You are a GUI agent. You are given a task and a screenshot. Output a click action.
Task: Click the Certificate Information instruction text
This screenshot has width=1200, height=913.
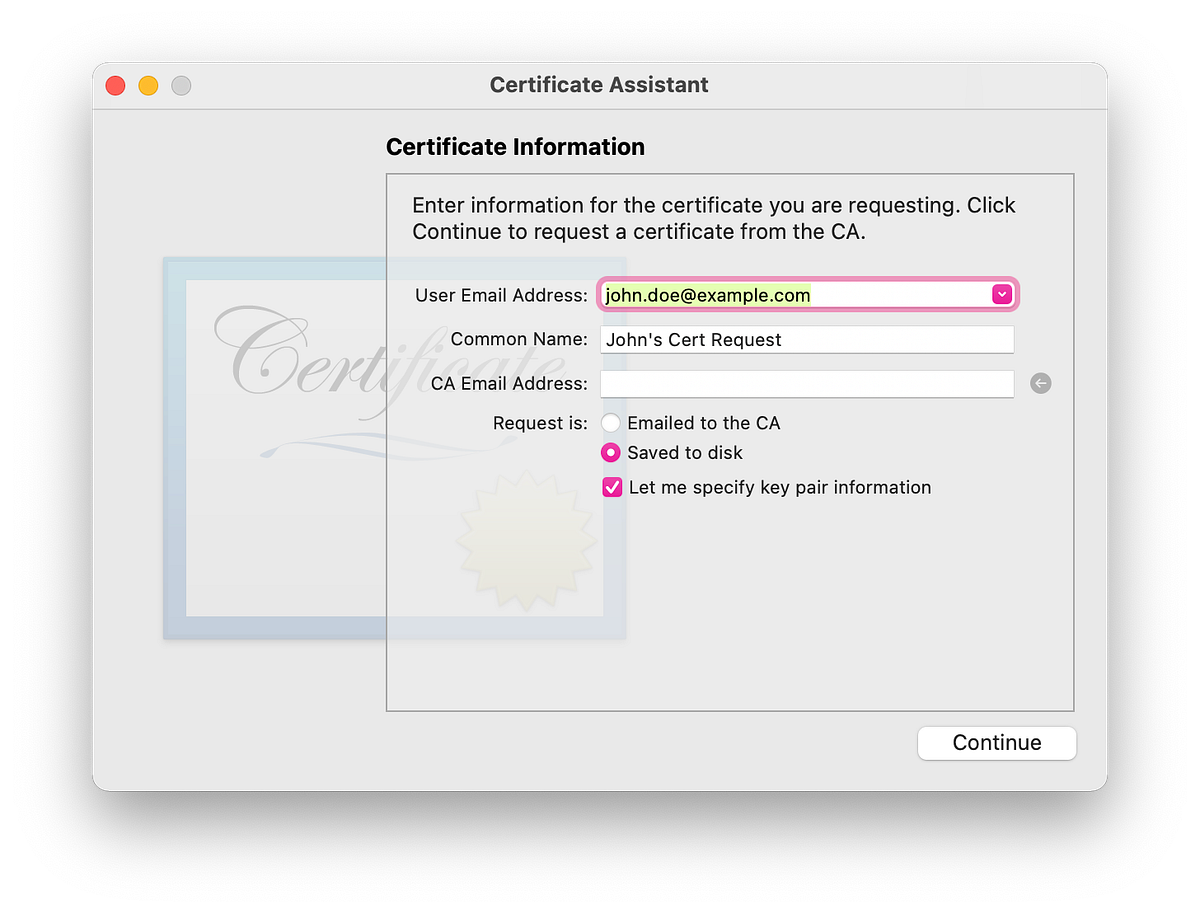tap(713, 218)
